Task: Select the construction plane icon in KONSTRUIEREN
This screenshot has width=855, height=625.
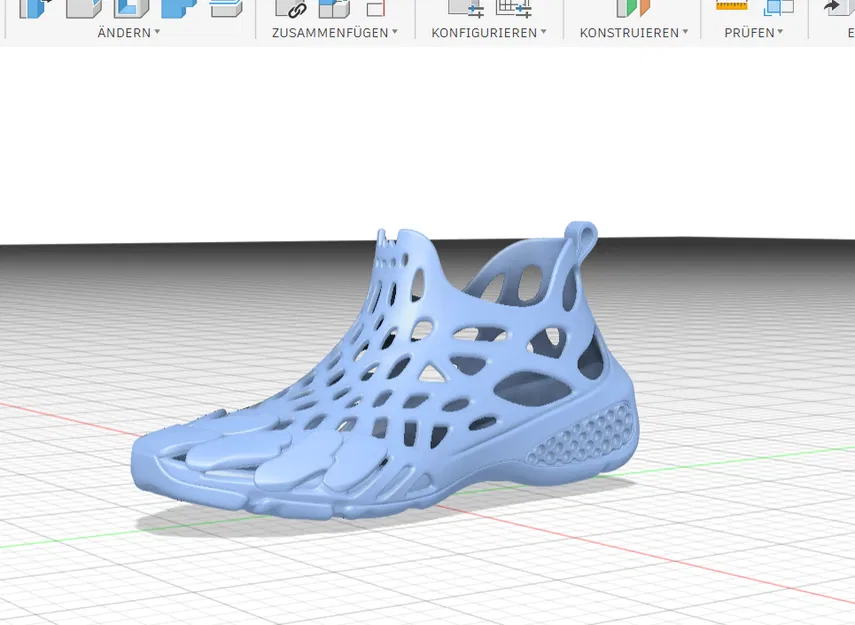Action: (631, 8)
